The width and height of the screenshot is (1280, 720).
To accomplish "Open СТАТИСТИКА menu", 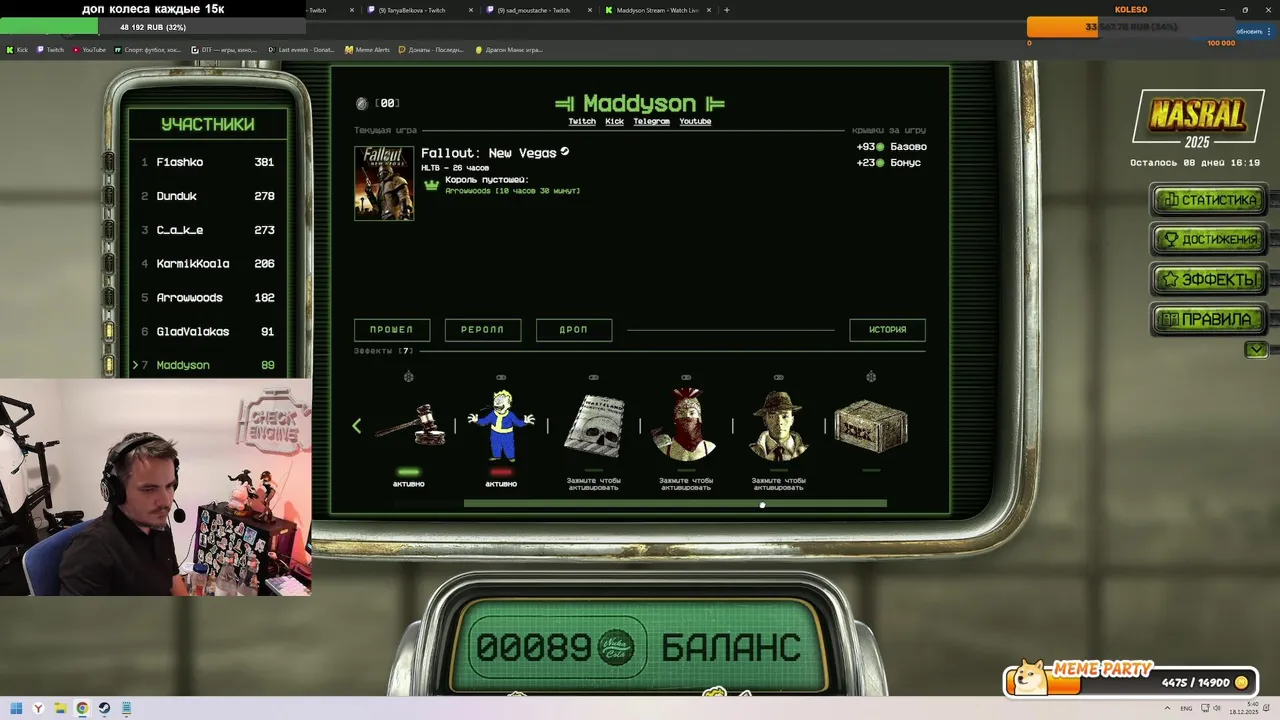I will tap(1209, 200).
